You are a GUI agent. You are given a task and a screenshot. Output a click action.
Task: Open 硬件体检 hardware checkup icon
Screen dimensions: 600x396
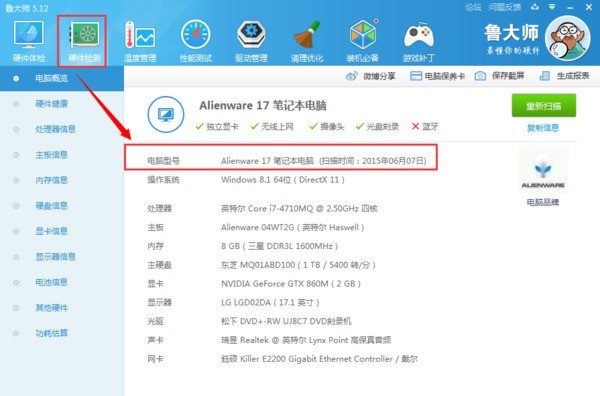29,41
